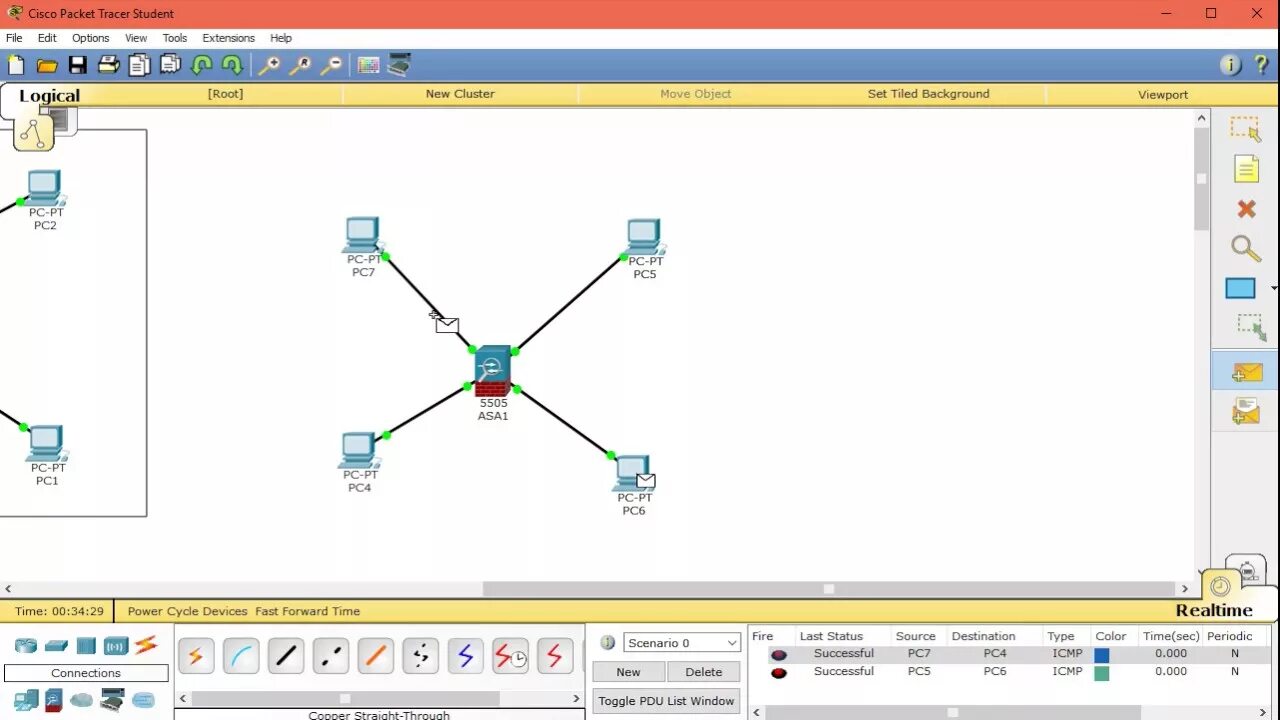
Task: Select the Connections lightning category
Action: click(146, 646)
